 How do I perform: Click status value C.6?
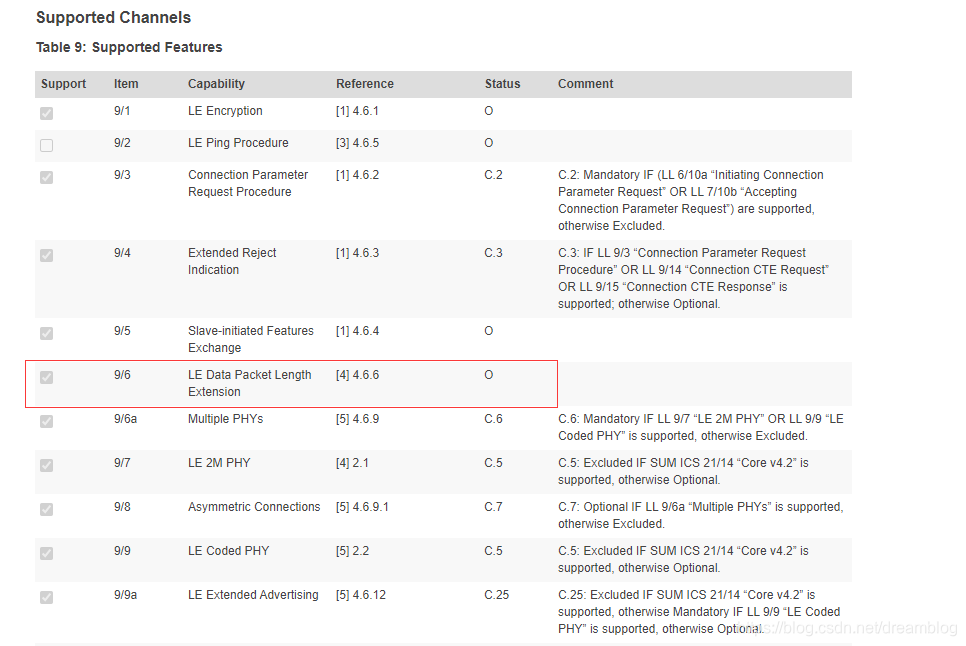click(493, 419)
